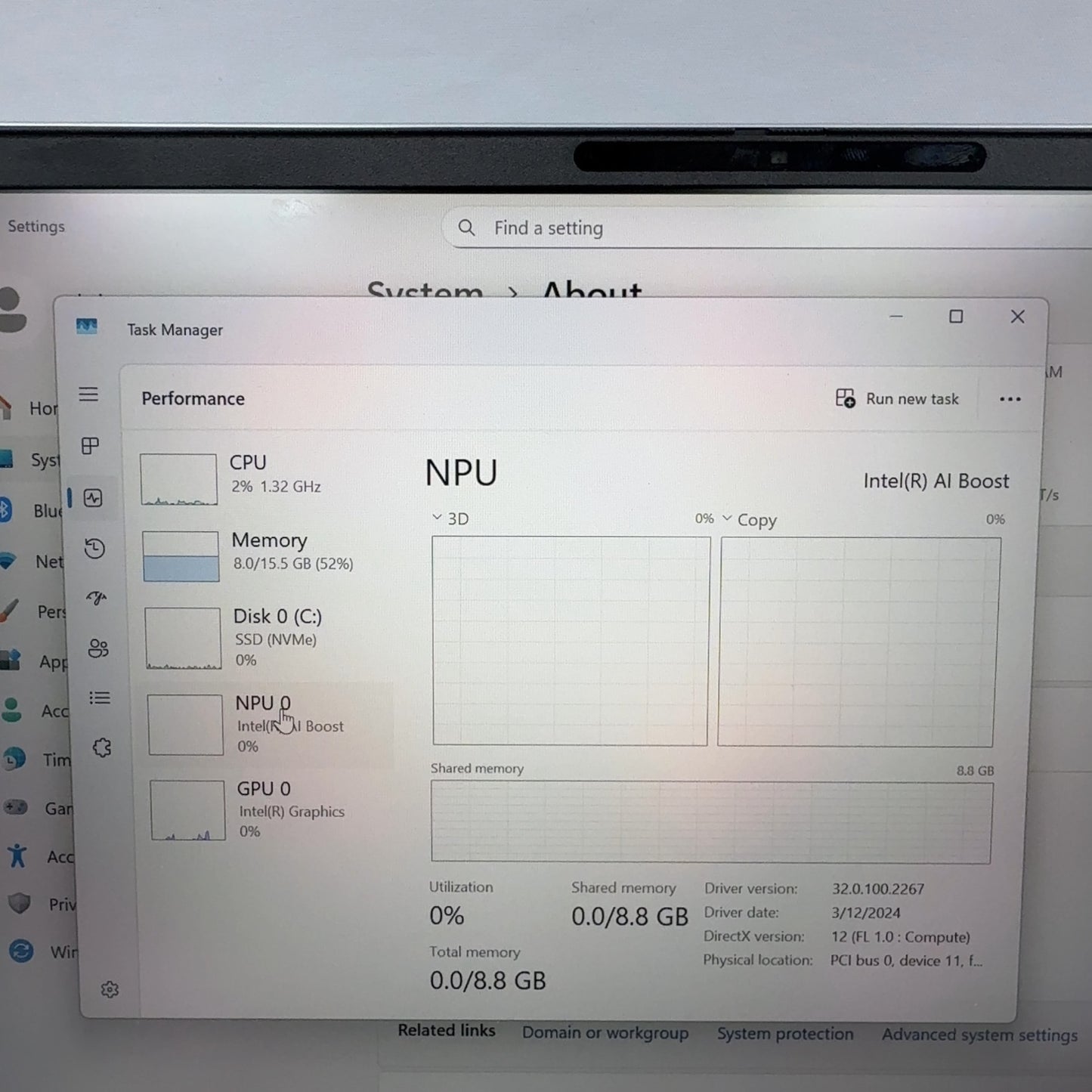This screenshot has height=1092, width=1092.
Task: Open the Services page puzzle icon
Action: click(102, 748)
